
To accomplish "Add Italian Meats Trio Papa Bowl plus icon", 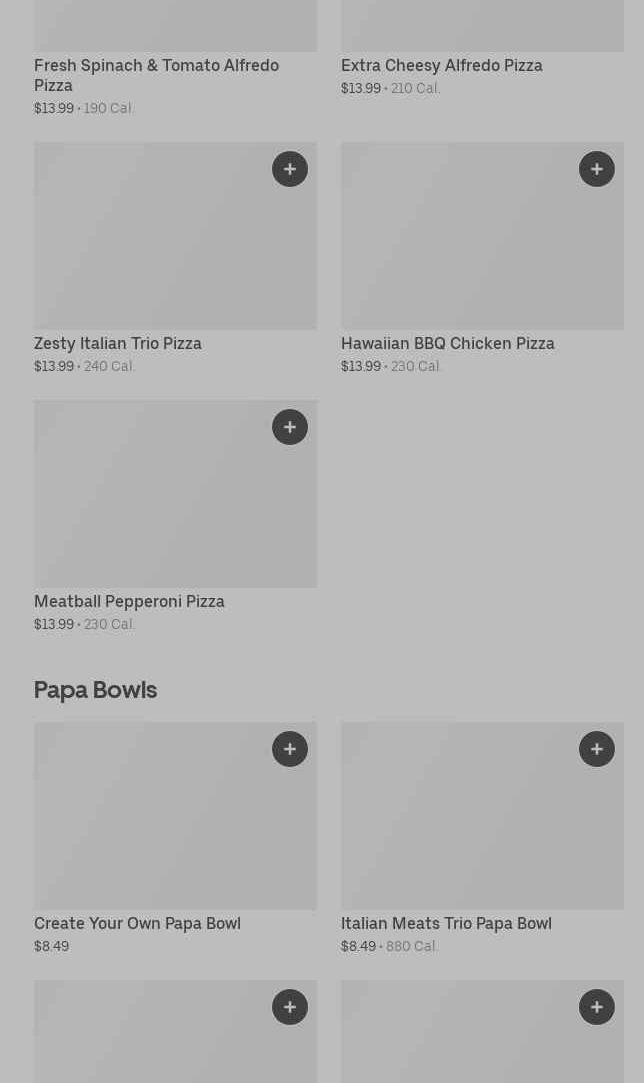I will 597,749.
